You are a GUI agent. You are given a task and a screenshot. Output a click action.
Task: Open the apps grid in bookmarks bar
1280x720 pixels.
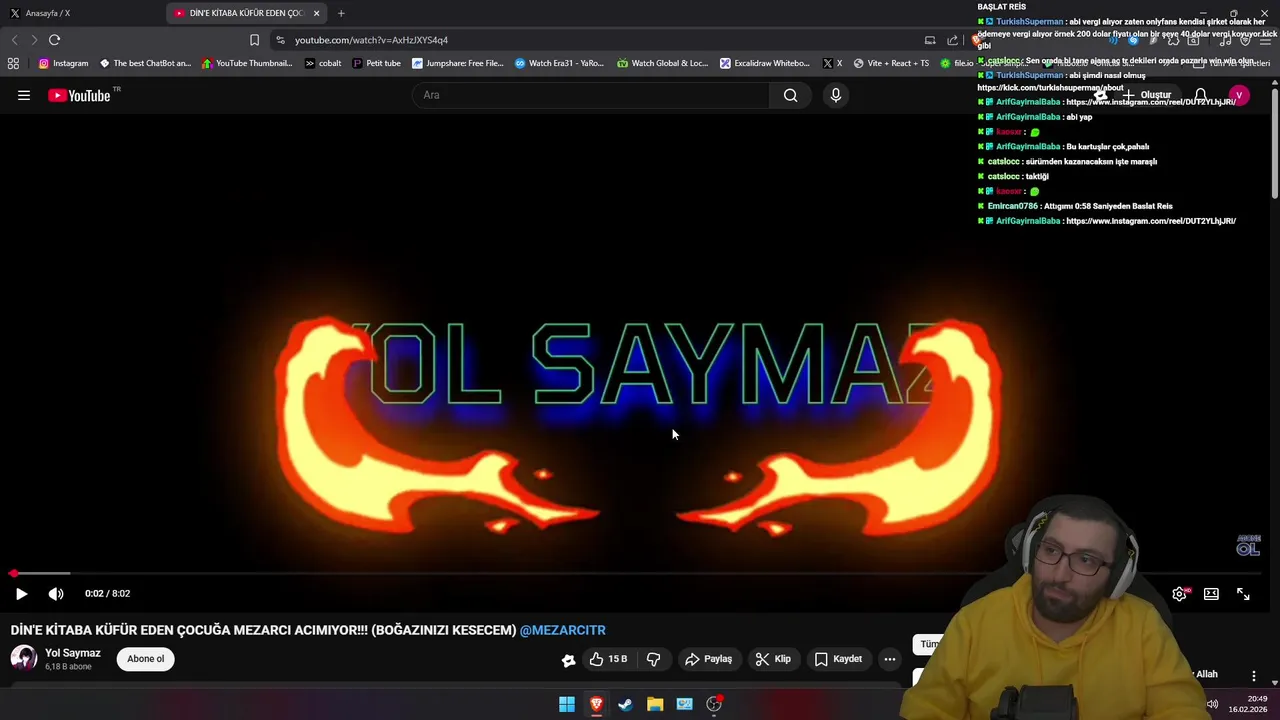(13, 63)
